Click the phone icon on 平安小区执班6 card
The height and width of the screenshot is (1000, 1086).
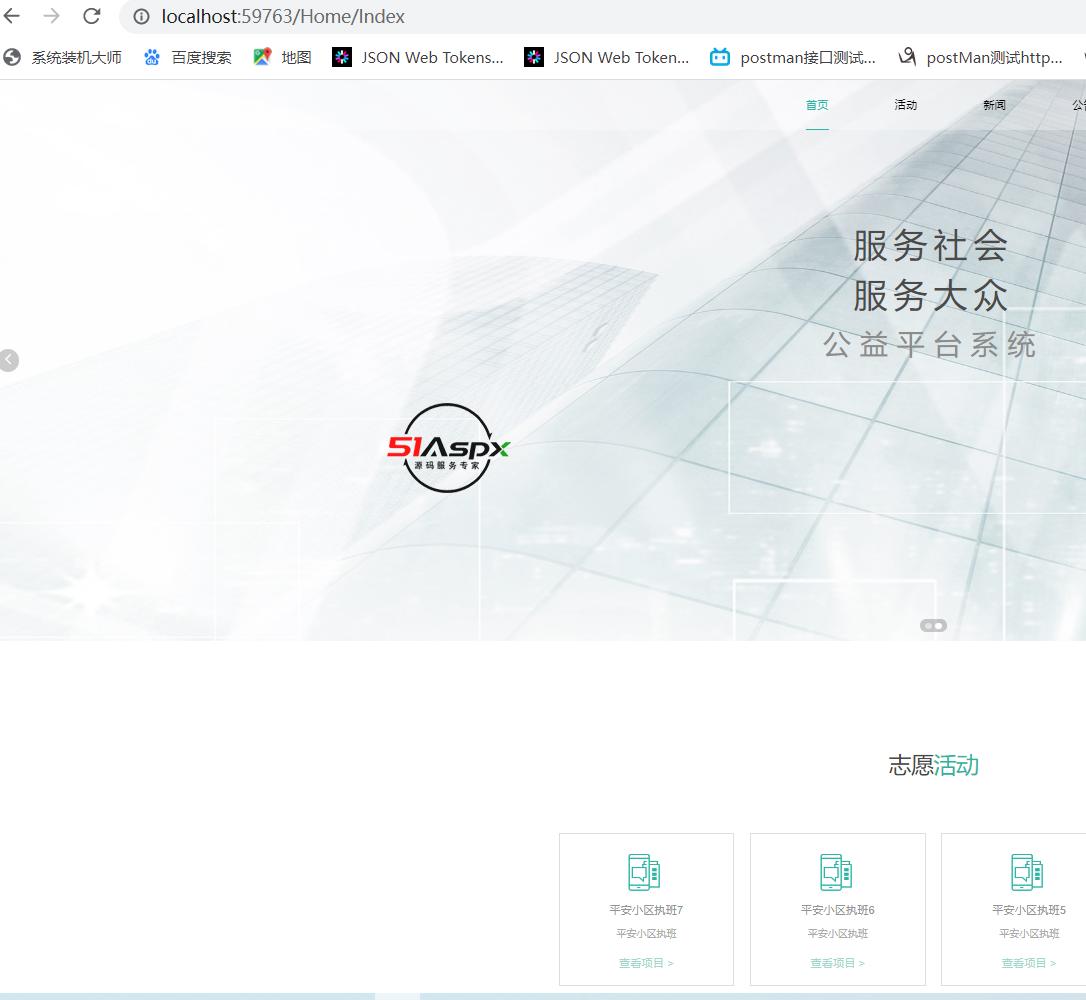836,872
